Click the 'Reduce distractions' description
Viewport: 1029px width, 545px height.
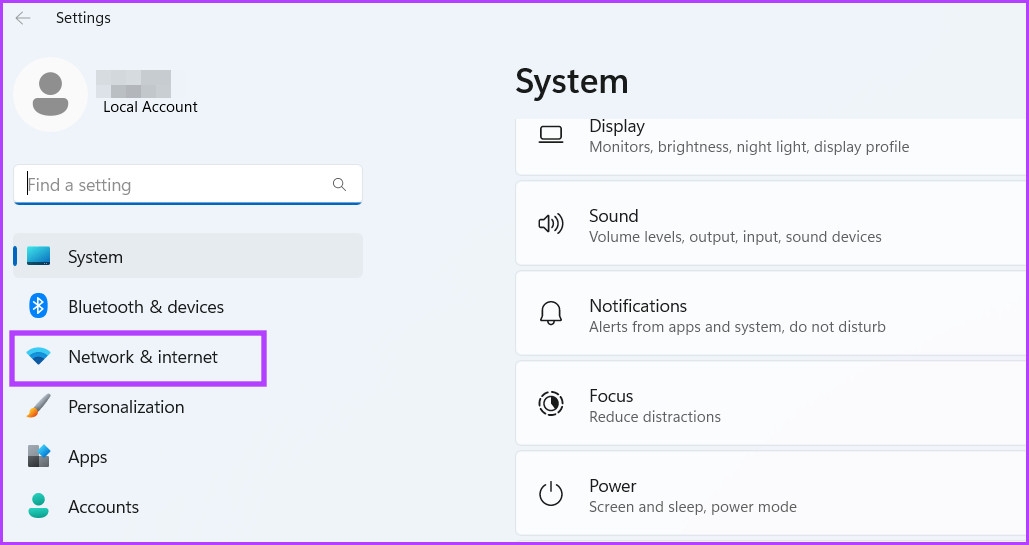pos(654,416)
